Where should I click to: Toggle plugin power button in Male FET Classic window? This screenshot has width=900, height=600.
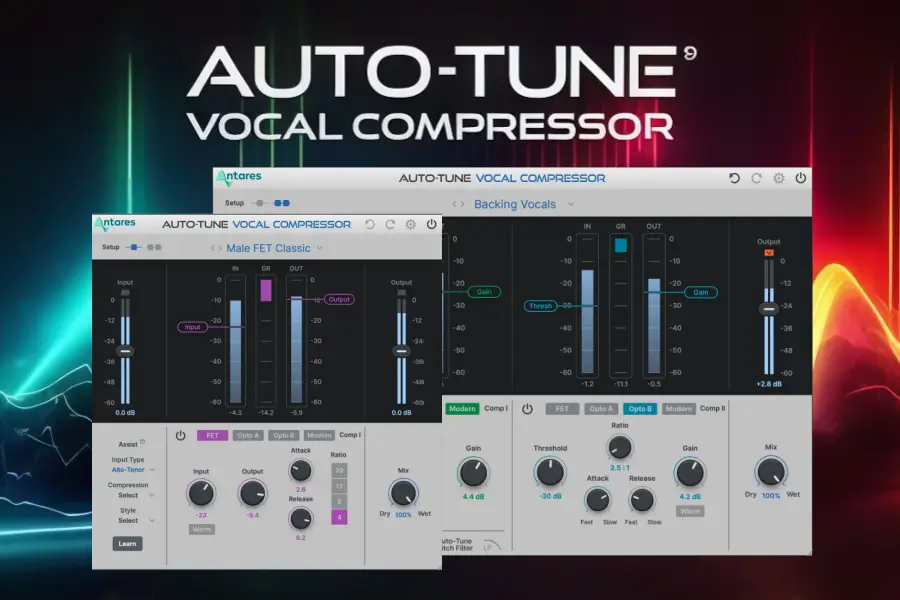[x=431, y=224]
